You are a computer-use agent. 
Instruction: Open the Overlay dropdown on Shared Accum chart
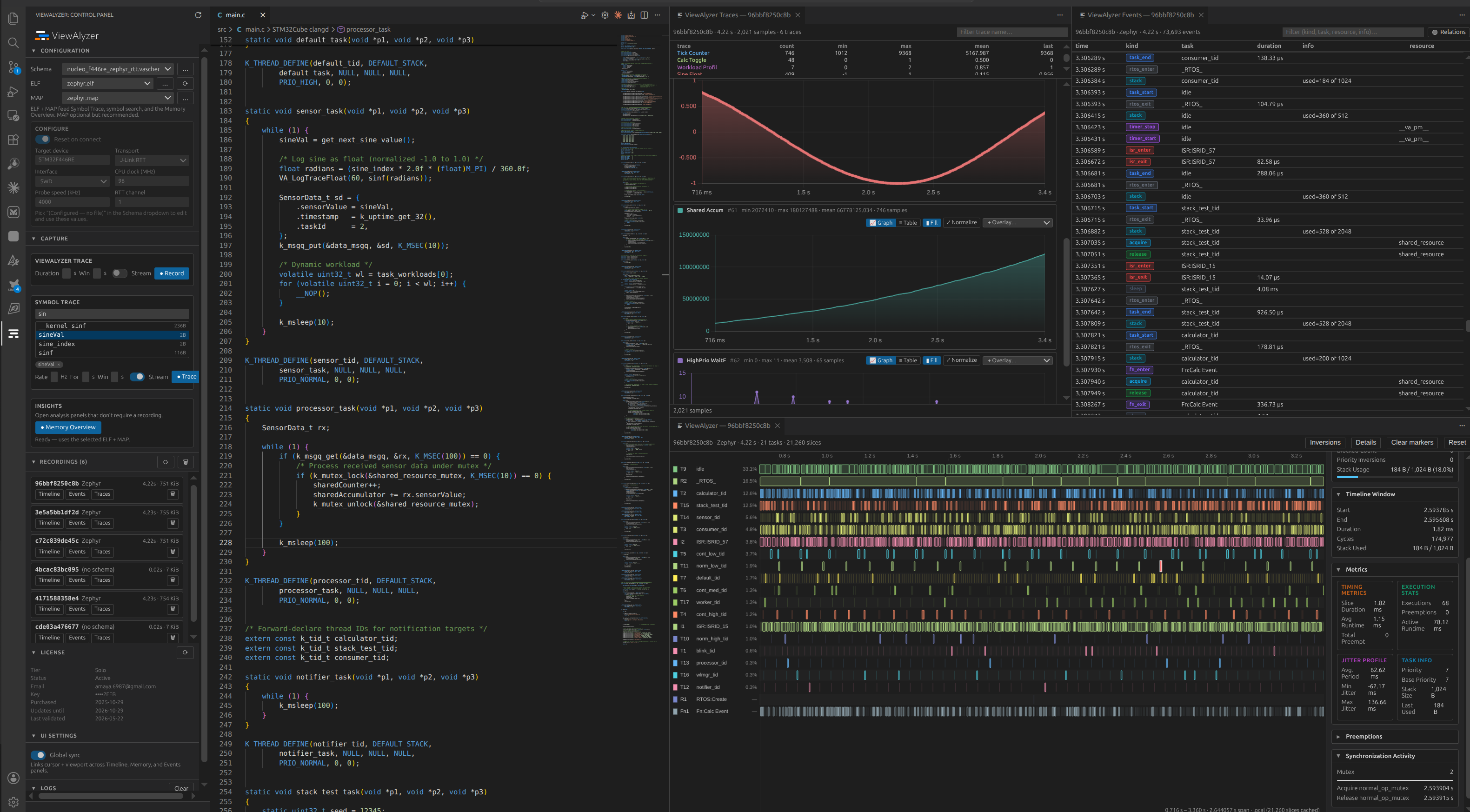pyautogui.click(x=1018, y=223)
